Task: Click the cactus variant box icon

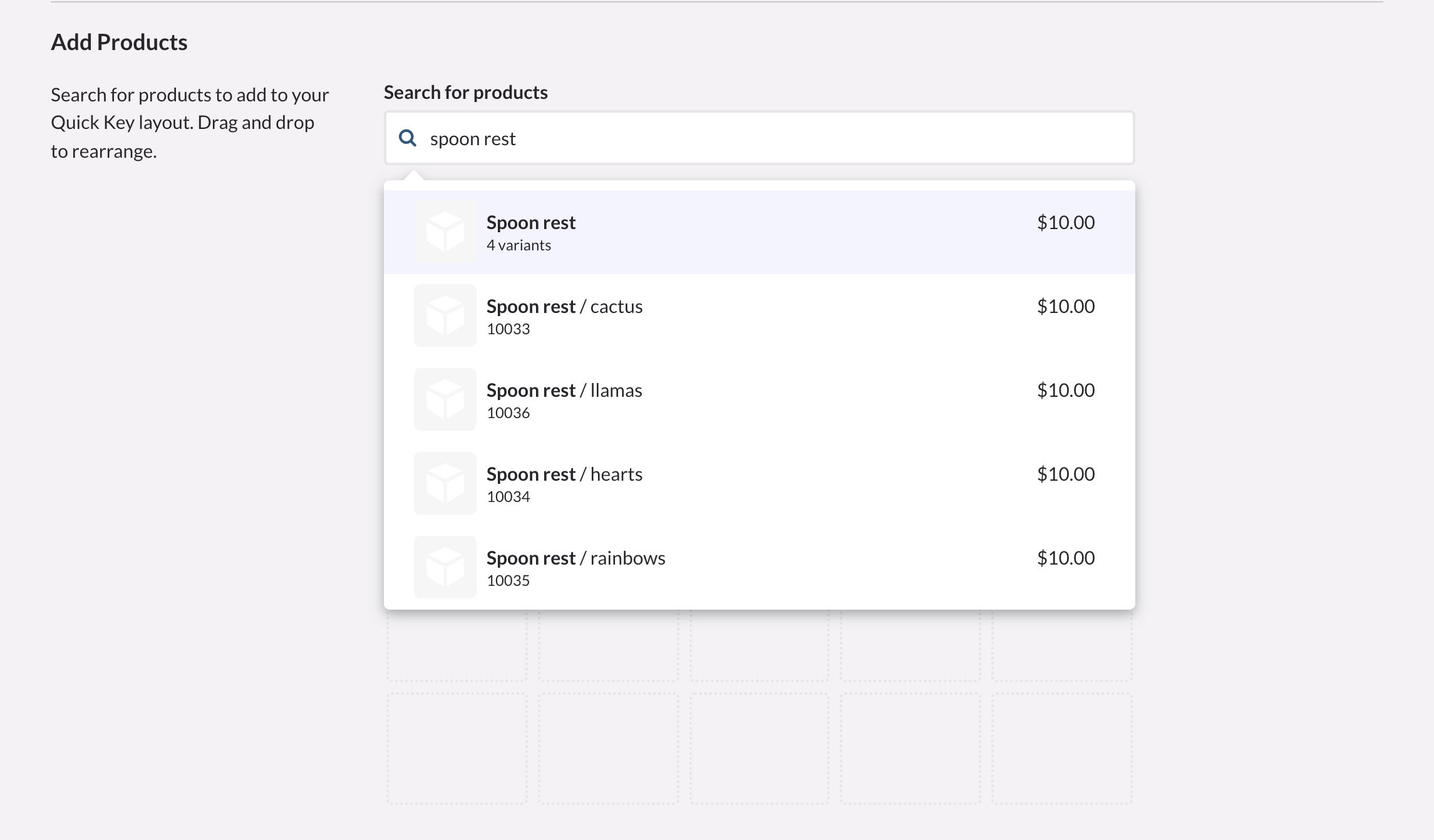Action: 445,315
